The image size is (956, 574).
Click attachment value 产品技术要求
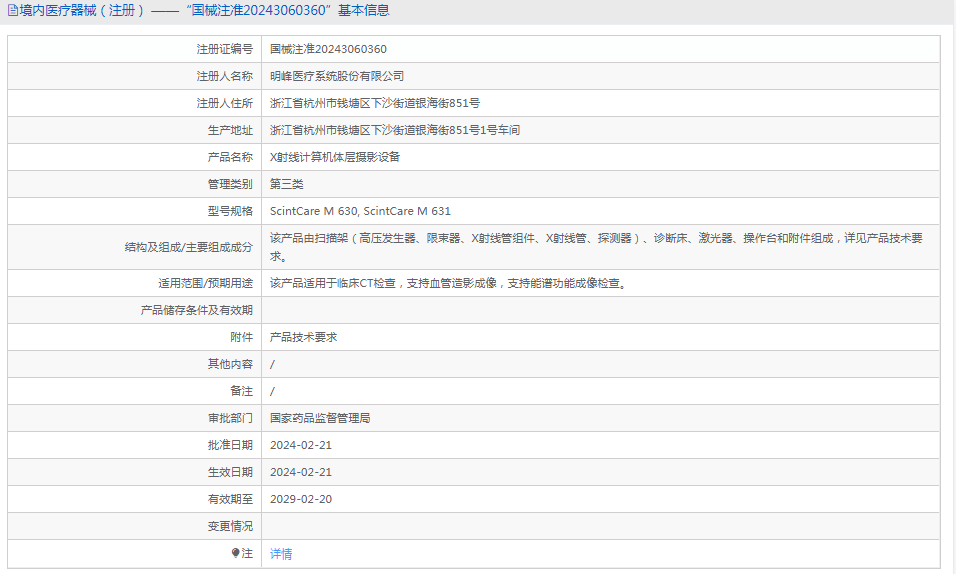coord(303,337)
